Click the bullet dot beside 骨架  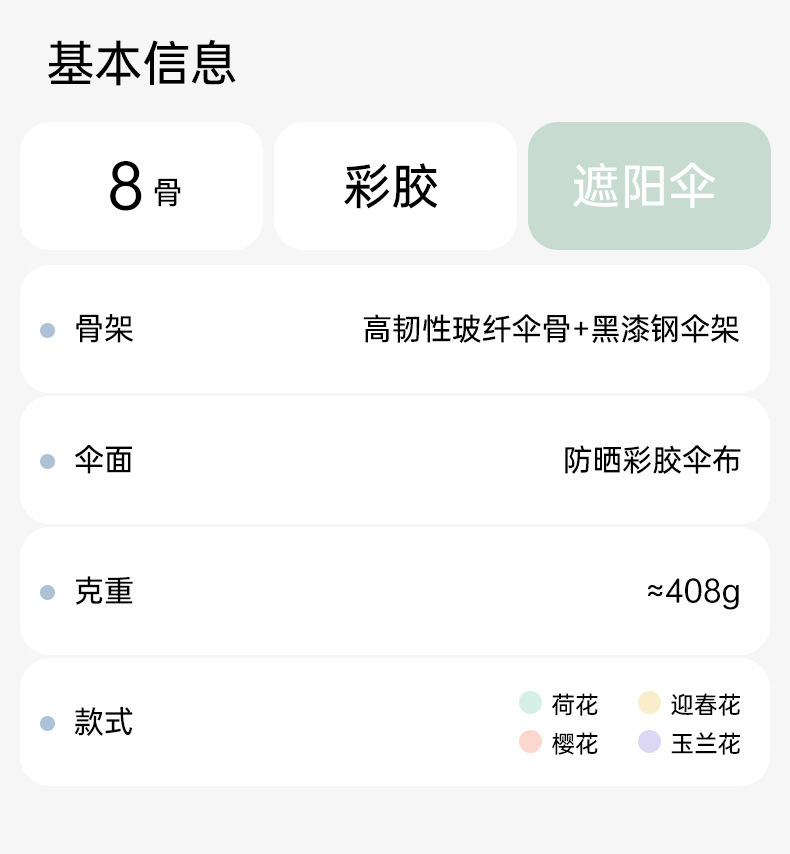pos(47,330)
